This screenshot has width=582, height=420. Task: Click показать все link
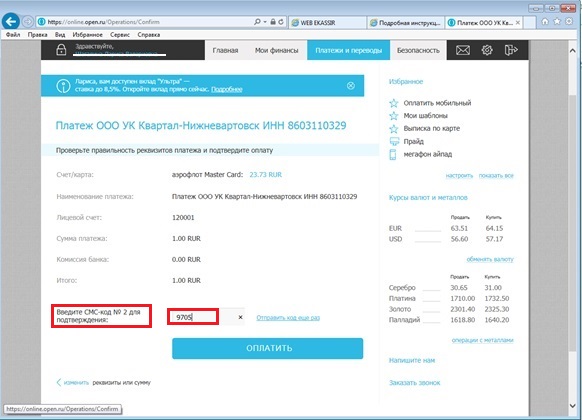click(496, 175)
